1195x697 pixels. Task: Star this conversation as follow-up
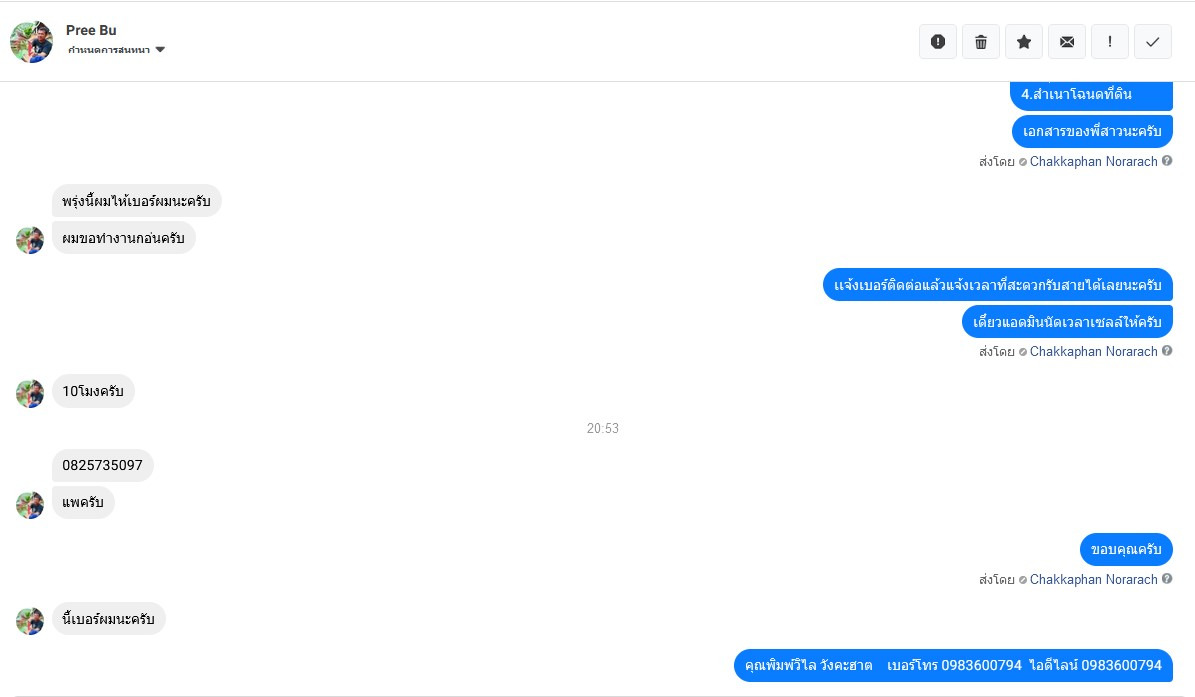pyautogui.click(x=1024, y=42)
